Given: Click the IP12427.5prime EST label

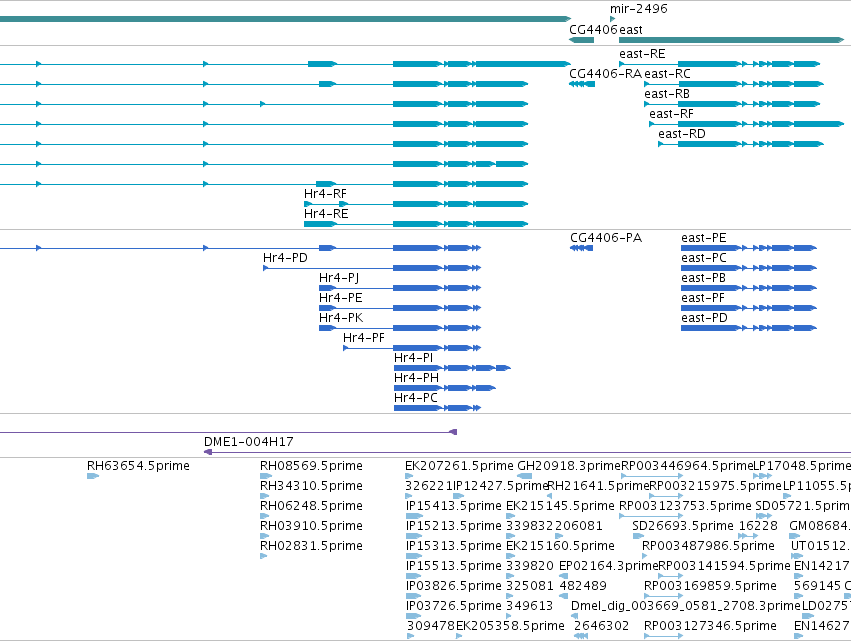Looking at the screenshot, I should click(x=500, y=486).
